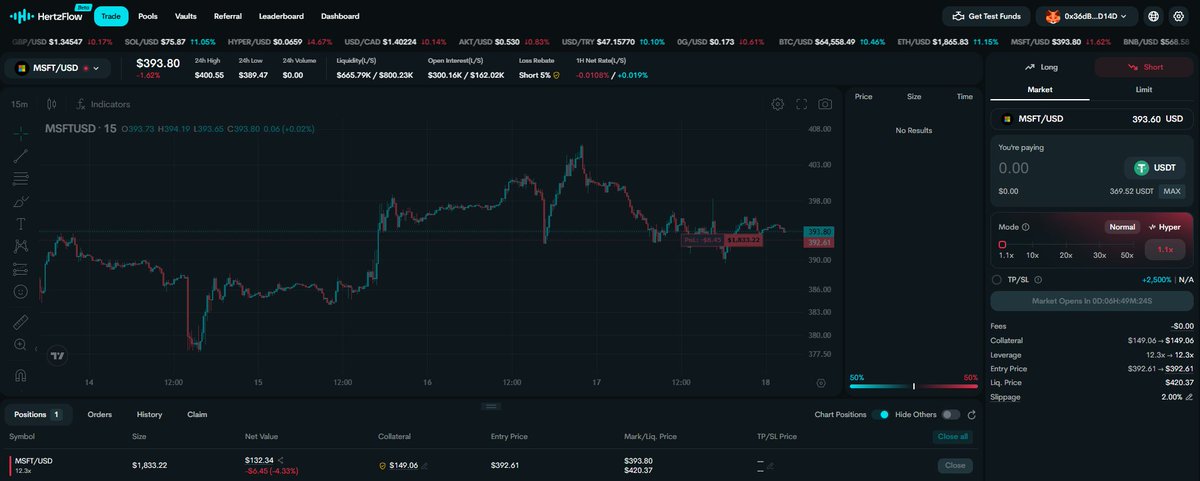Click the panel resize handle above Positions
Viewport: 1200px width, 481px height.
point(491,406)
